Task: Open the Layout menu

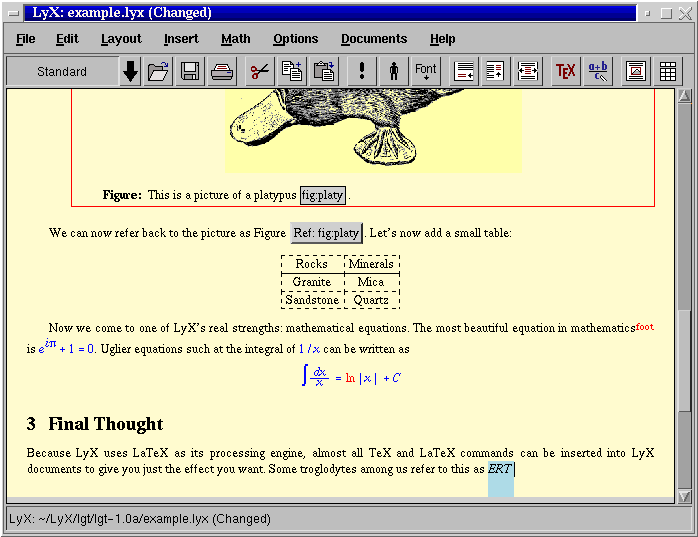Action: [121, 39]
